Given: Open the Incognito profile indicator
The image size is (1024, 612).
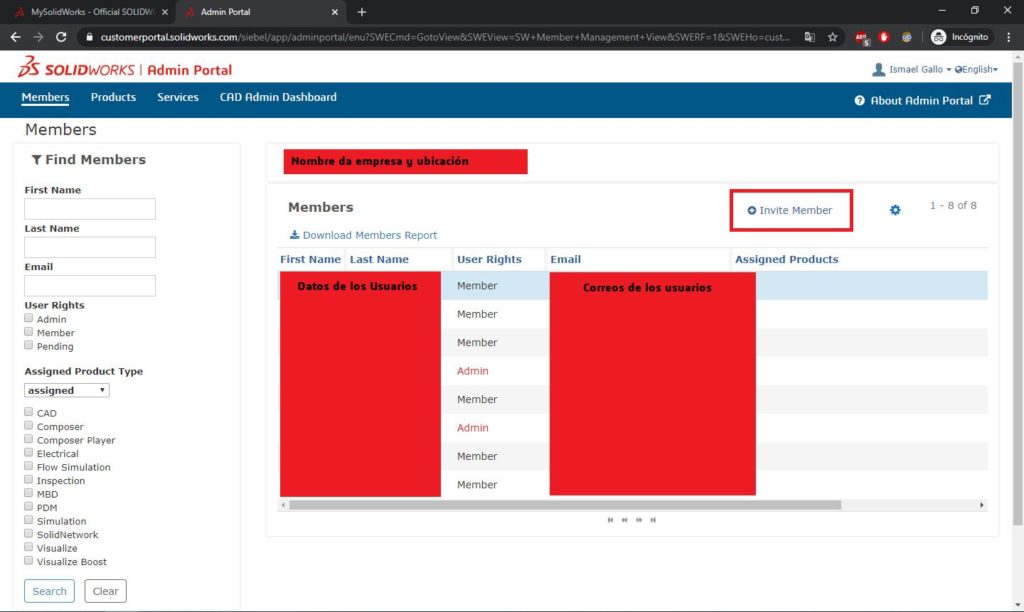Looking at the screenshot, I should [x=959, y=37].
